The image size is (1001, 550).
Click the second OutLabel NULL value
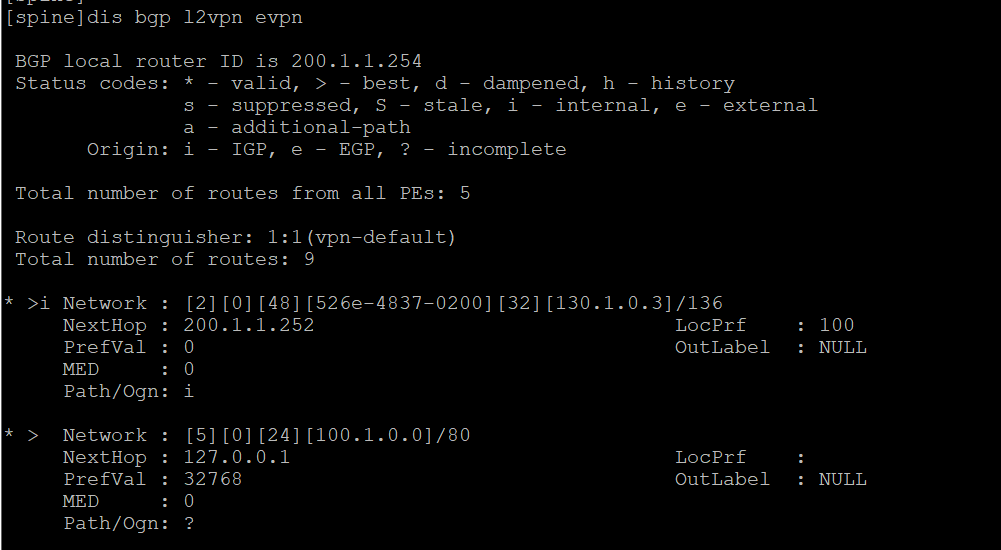pos(843,479)
